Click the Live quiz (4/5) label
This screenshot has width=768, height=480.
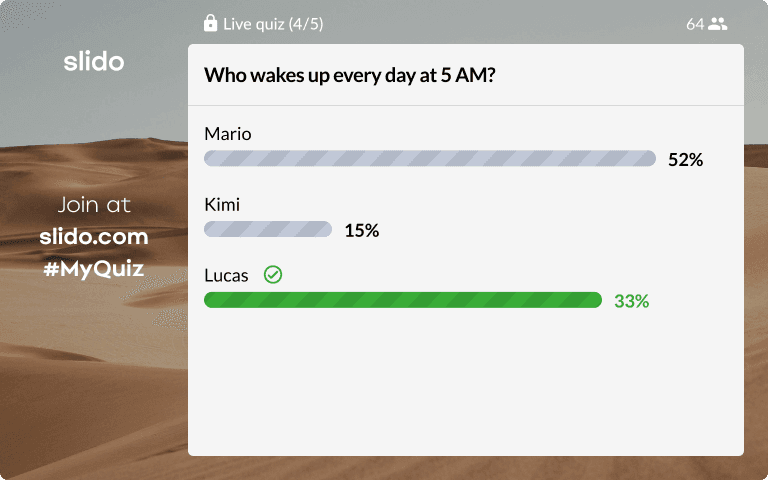[x=273, y=24]
